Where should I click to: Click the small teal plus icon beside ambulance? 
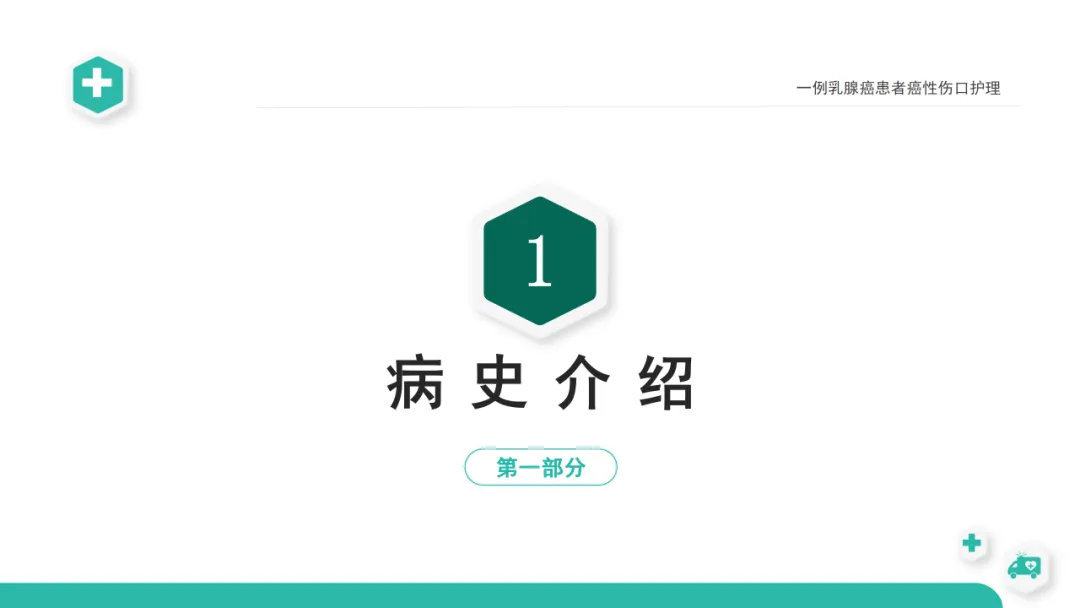pos(972,543)
